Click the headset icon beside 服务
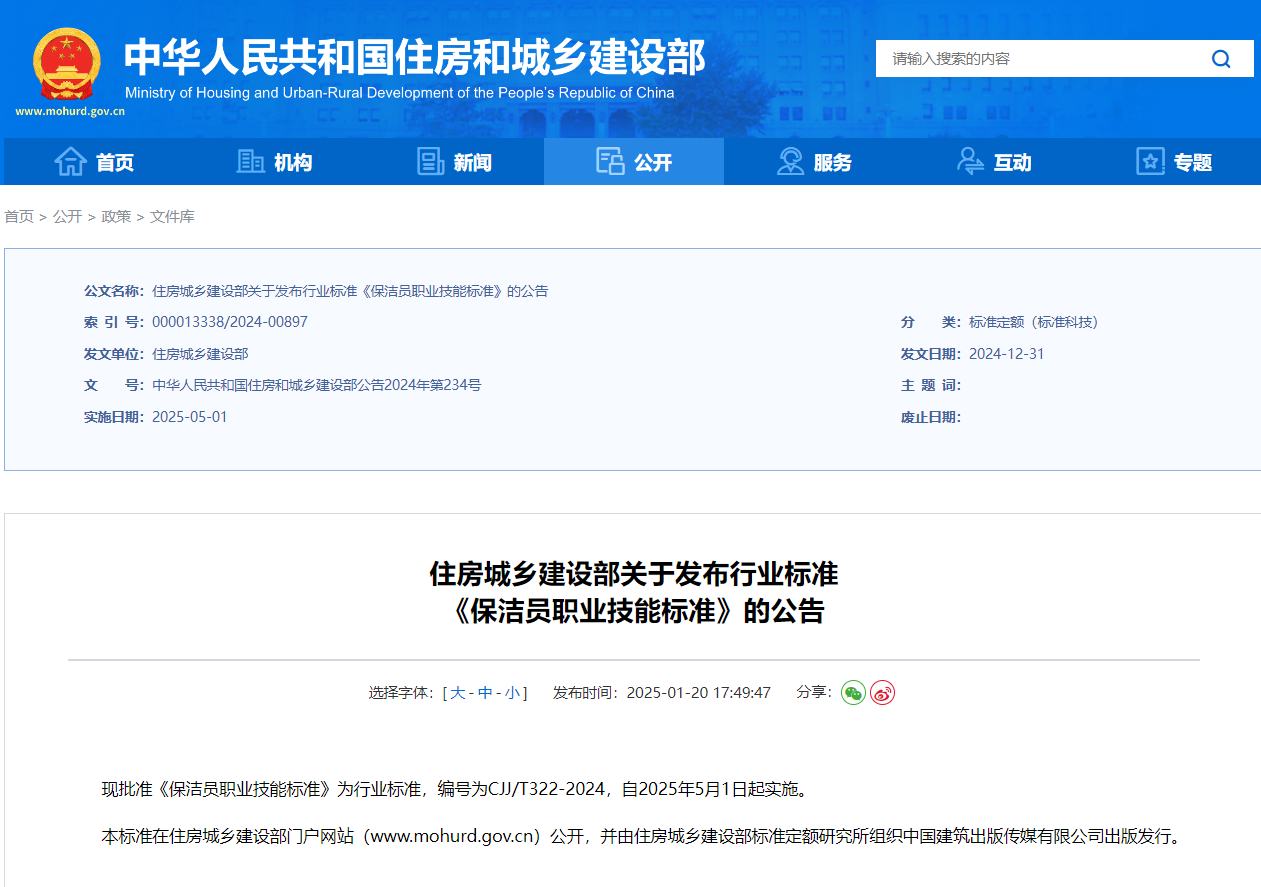This screenshot has width=1261, height=887. coord(790,162)
